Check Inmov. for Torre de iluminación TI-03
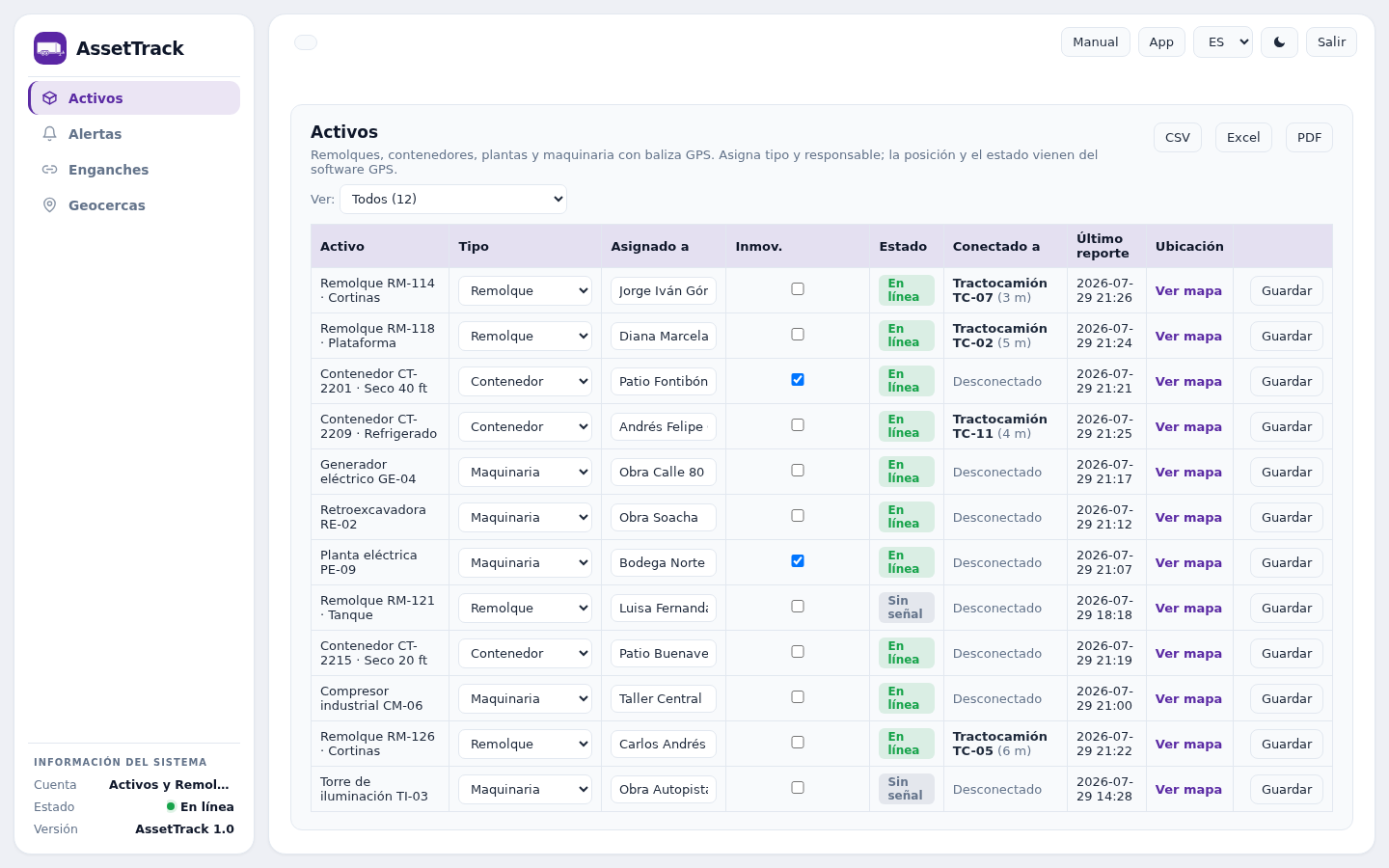1389x868 pixels. pos(798,788)
